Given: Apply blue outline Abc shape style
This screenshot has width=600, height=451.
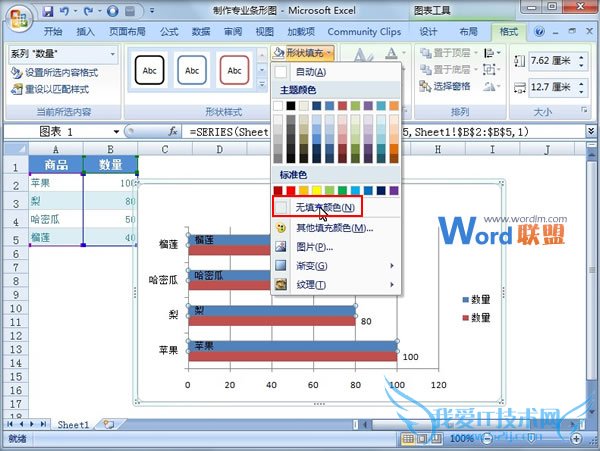Looking at the screenshot, I should point(192,70).
